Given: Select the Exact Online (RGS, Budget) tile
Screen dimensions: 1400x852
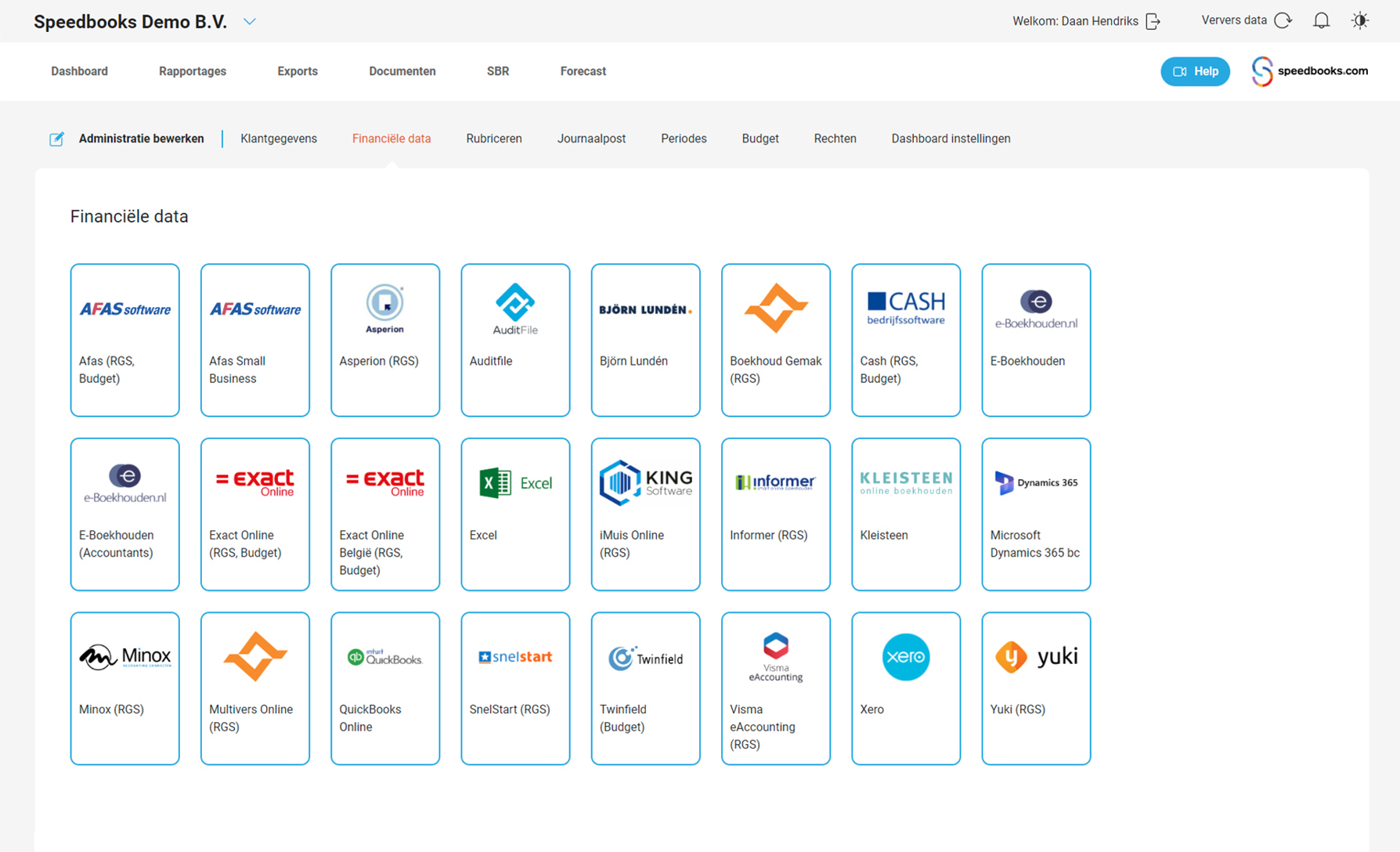Looking at the screenshot, I should (255, 514).
